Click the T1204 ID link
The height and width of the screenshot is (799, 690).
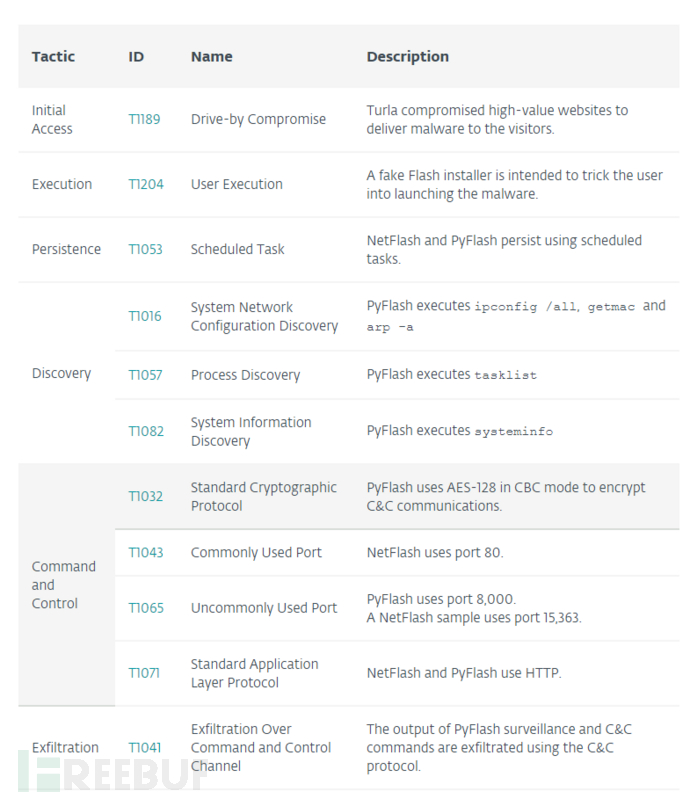click(x=145, y=185)
